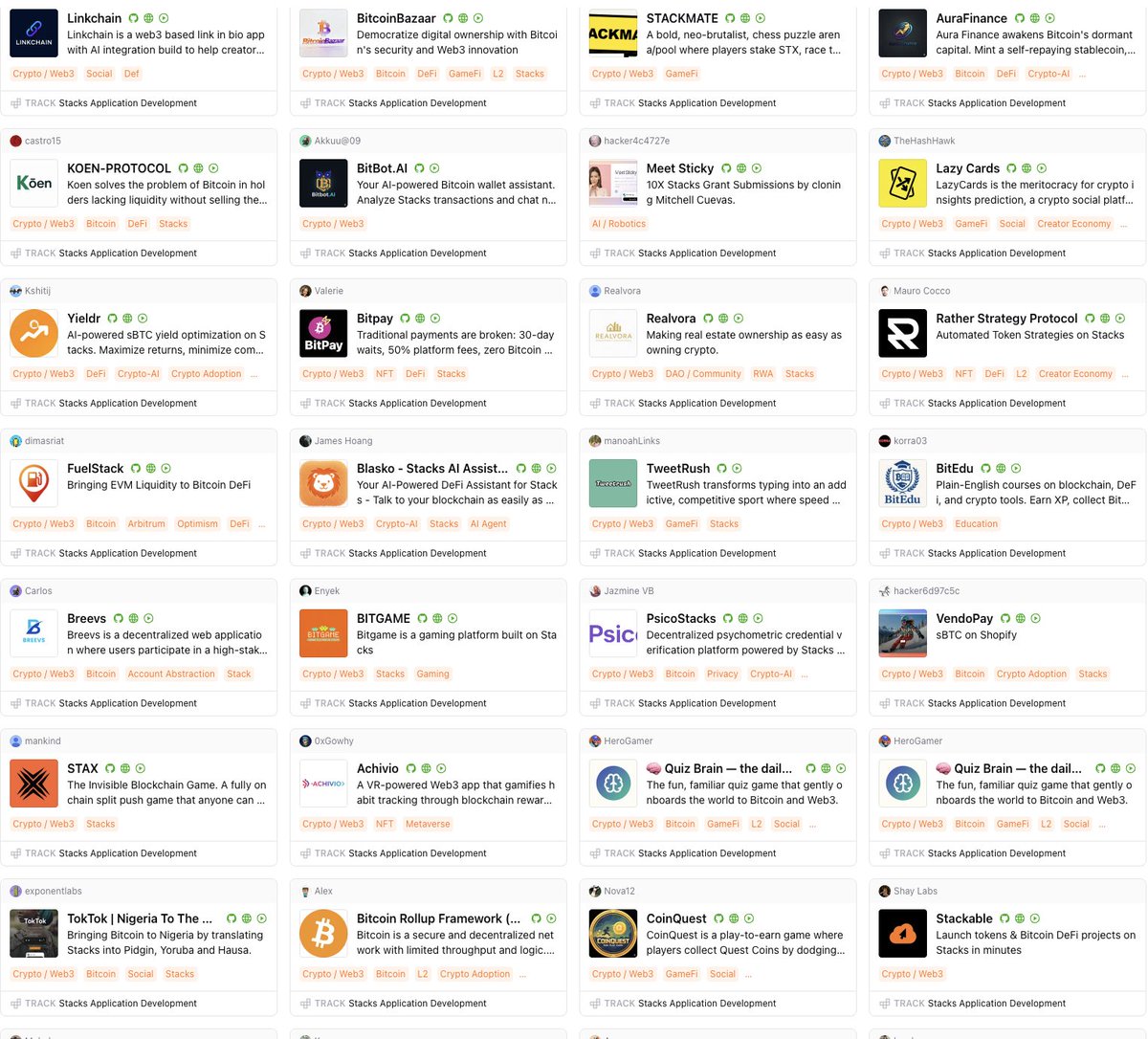This screenshot has height=1039, width=1148.
Task: Open PsicoStacks website globe icon
Action: tap(743, 619)
